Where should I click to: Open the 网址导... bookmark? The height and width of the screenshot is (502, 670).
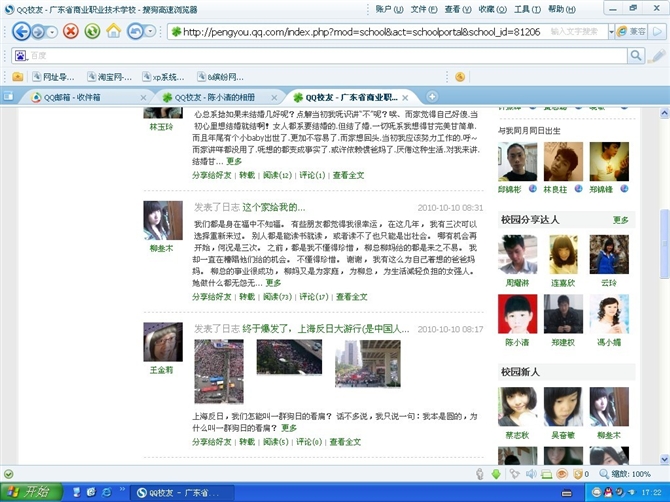click(53, 77)
